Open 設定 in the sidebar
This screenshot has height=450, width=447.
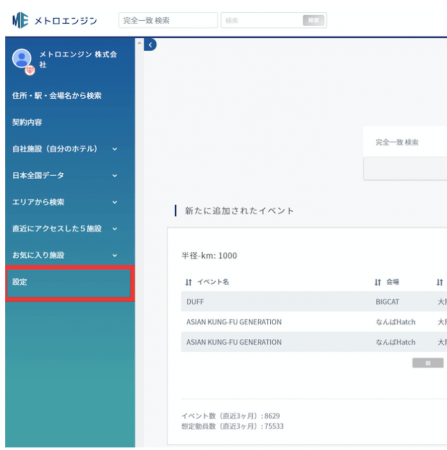coord(70,283)
